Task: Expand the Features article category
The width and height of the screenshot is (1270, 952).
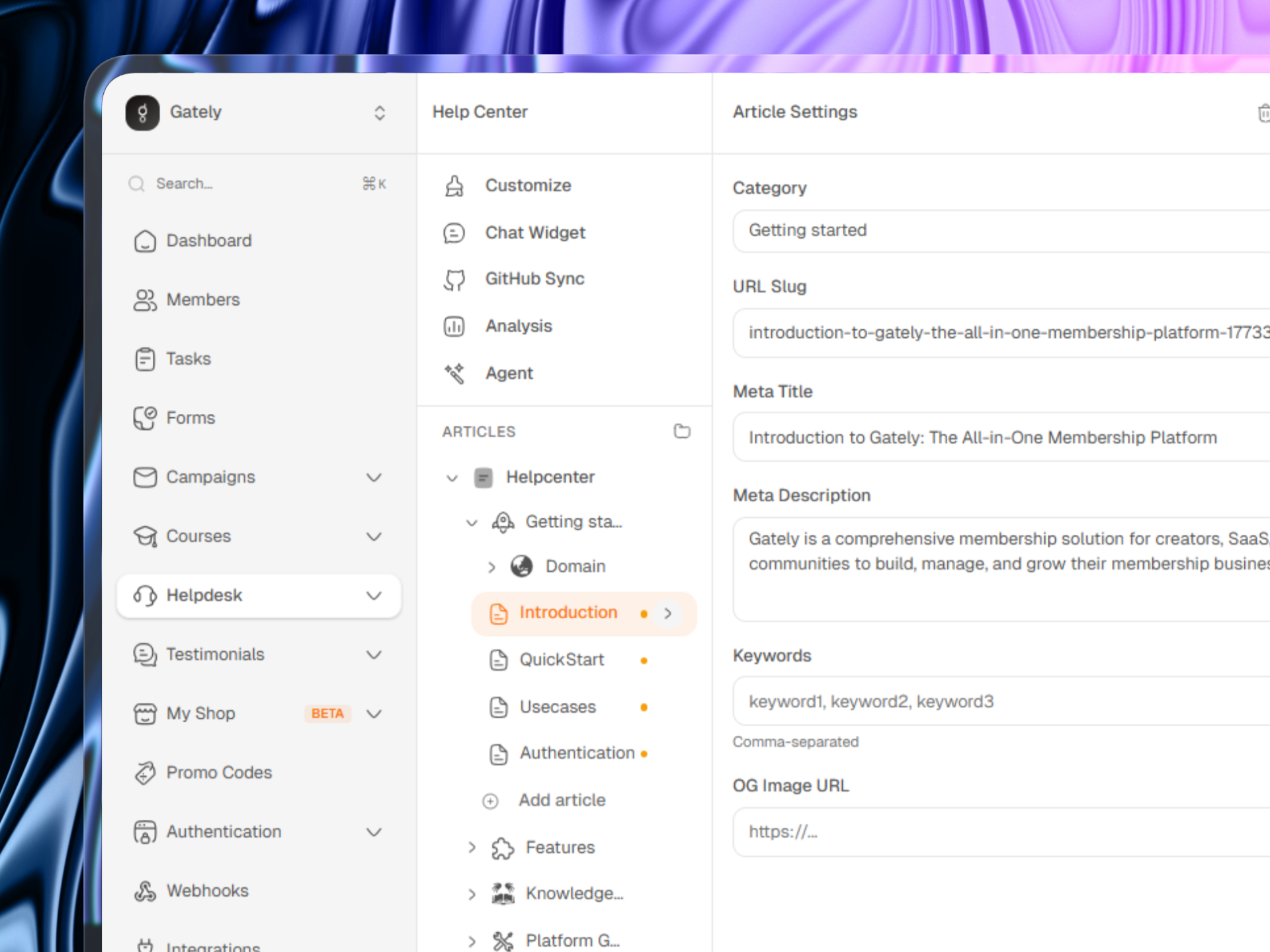Action: 472,848
